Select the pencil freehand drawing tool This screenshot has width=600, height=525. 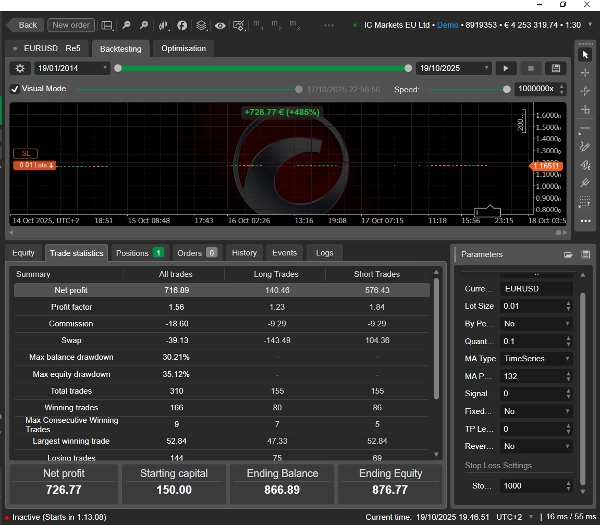coord(585,147)
